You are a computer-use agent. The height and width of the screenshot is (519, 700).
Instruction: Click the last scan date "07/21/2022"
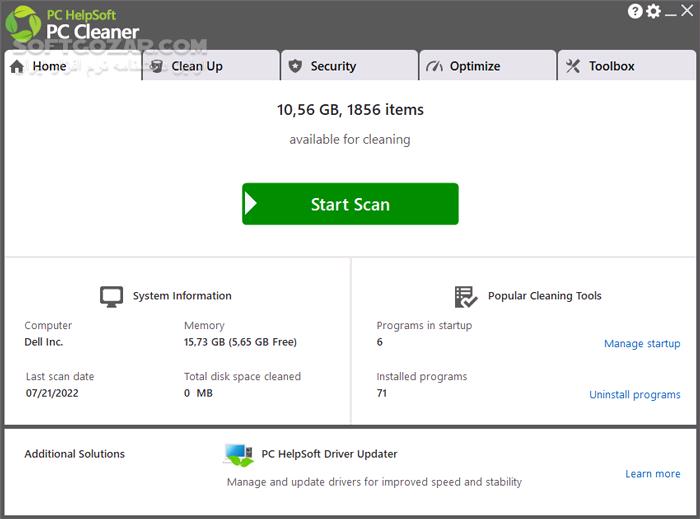[52, 393]
